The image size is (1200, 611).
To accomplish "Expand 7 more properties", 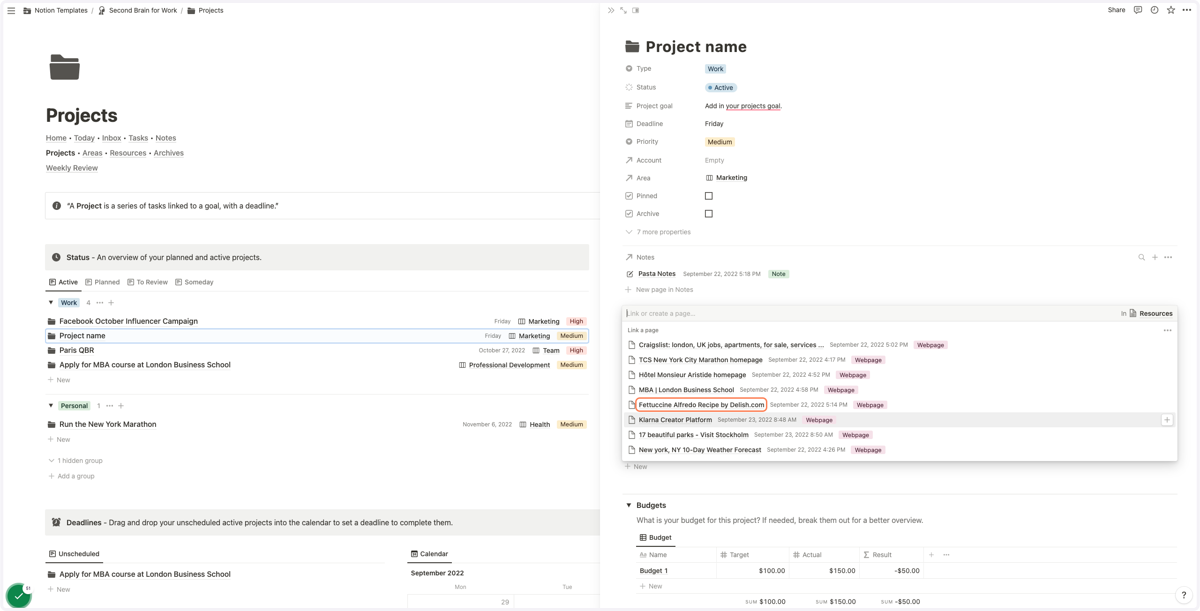I will (x=658, y=232).
